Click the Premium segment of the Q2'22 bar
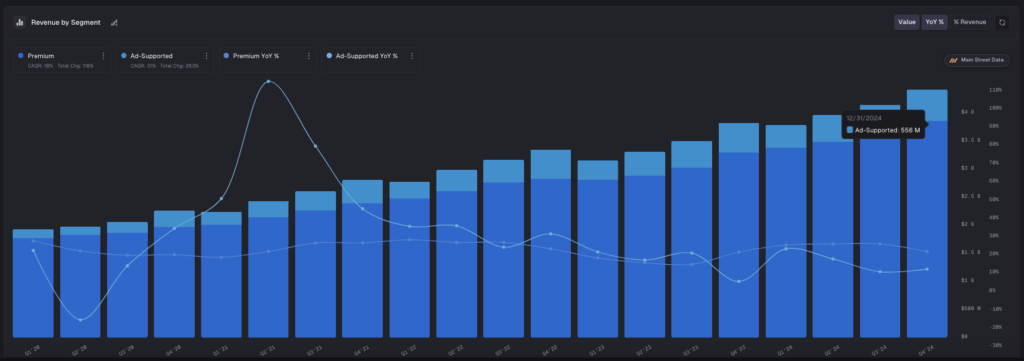 [456, 264]
